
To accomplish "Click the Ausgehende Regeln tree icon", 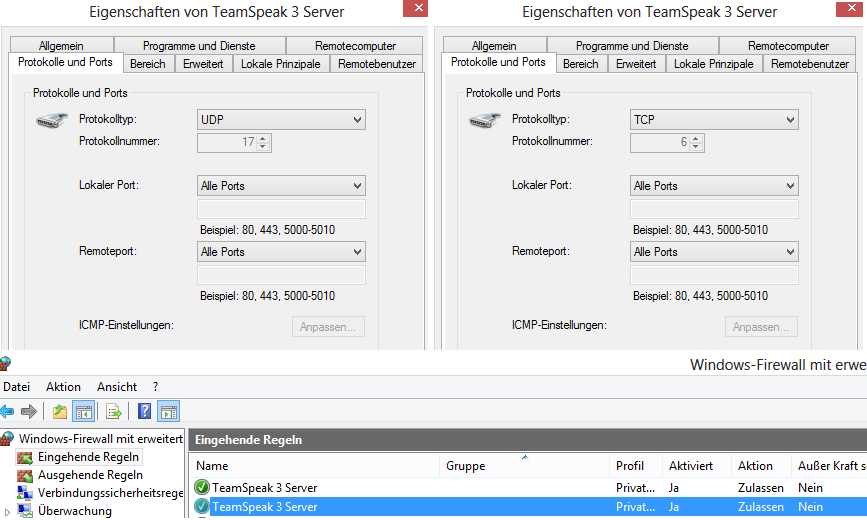I will [x=25, y=475].
